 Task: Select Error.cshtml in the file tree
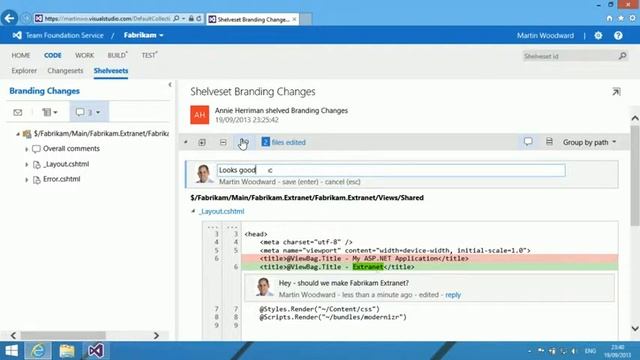[61, 179]
